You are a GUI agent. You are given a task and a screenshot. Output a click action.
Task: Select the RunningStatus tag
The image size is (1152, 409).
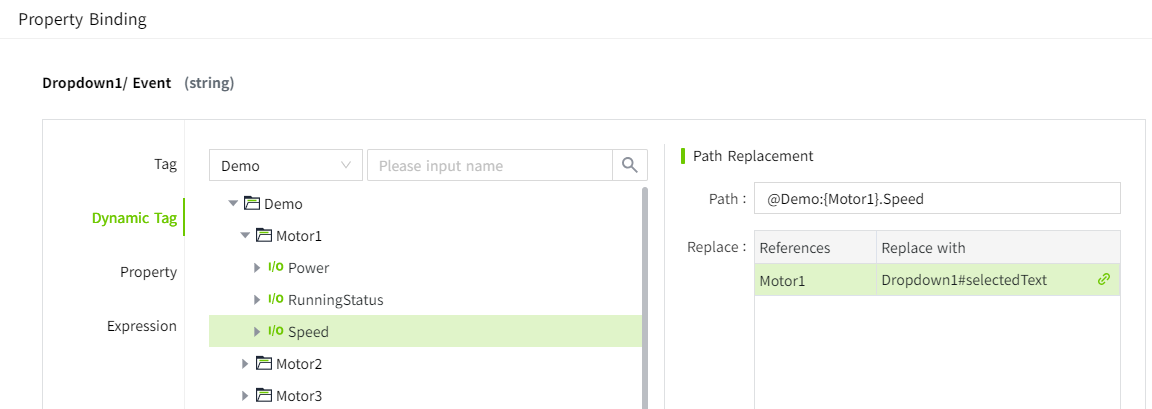335,300
